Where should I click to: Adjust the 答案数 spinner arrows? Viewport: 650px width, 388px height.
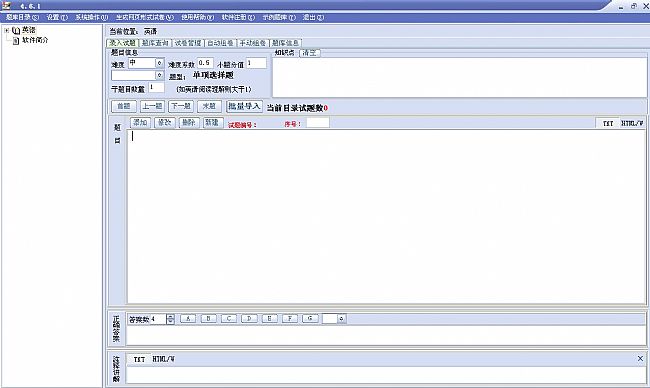coord(170,319)
